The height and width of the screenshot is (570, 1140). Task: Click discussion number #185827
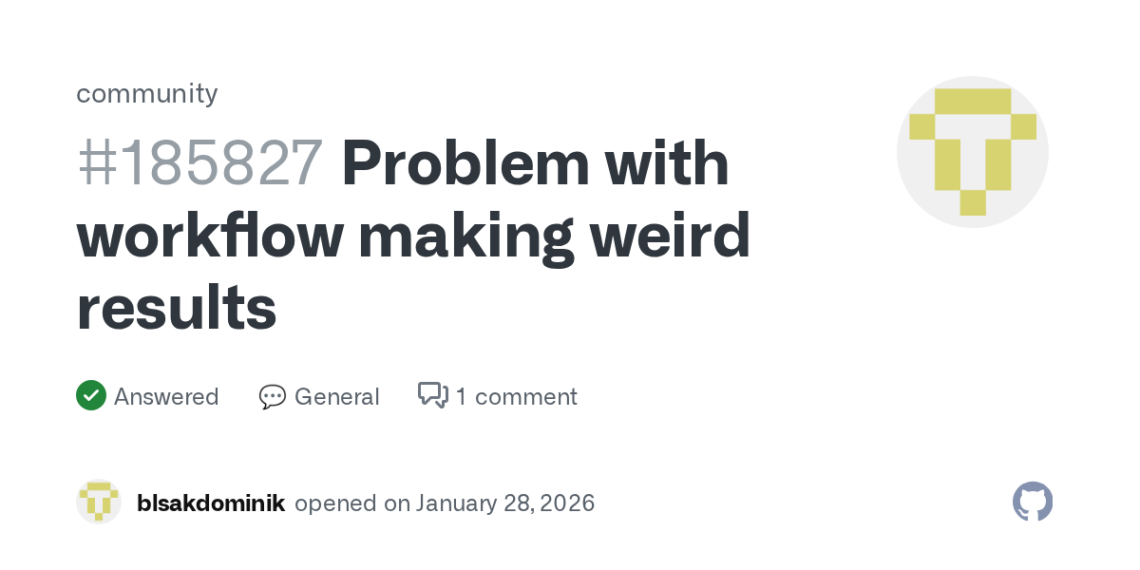[x=200, y=163]
